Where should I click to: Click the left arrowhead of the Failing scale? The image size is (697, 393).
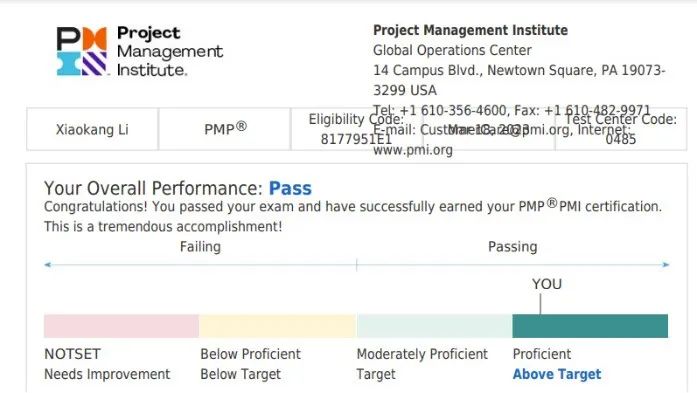(x=48, y=265)
